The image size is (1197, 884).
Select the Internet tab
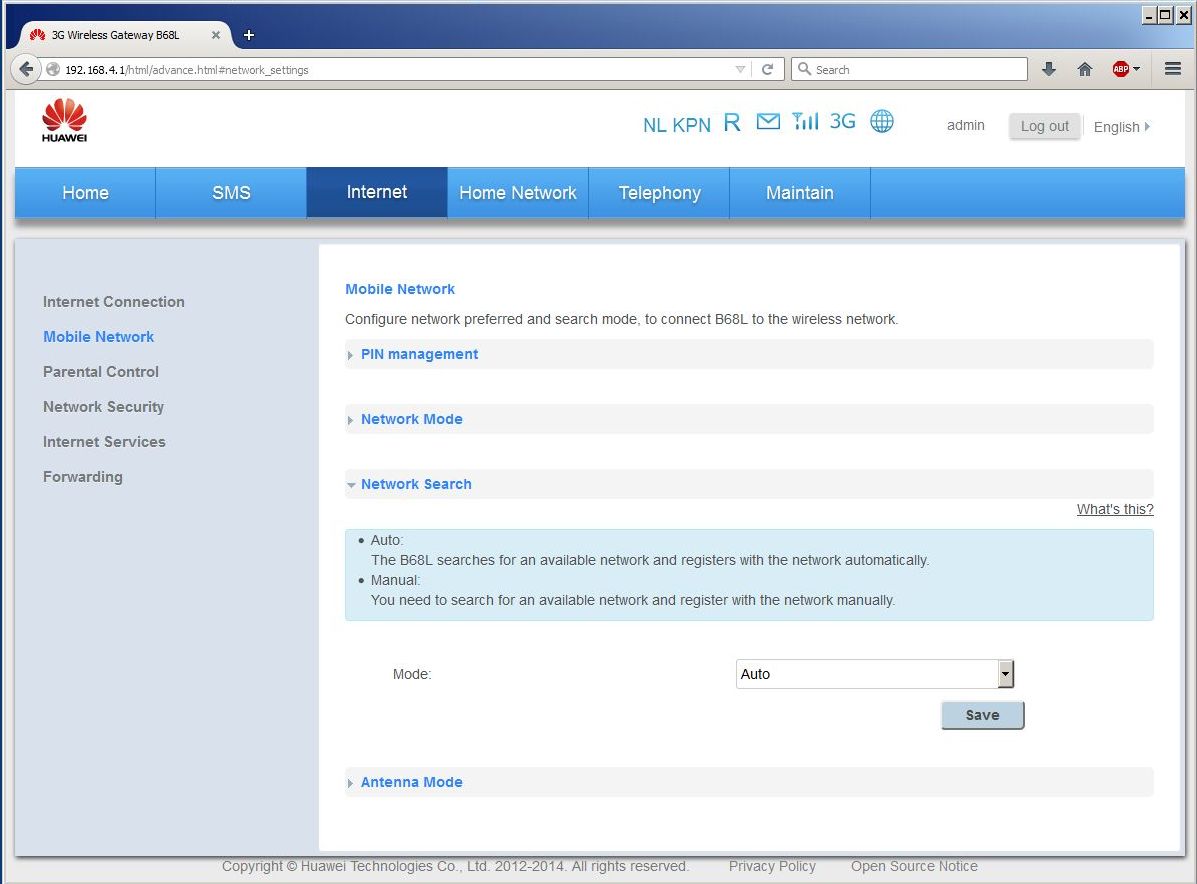(x=377, y=192)
